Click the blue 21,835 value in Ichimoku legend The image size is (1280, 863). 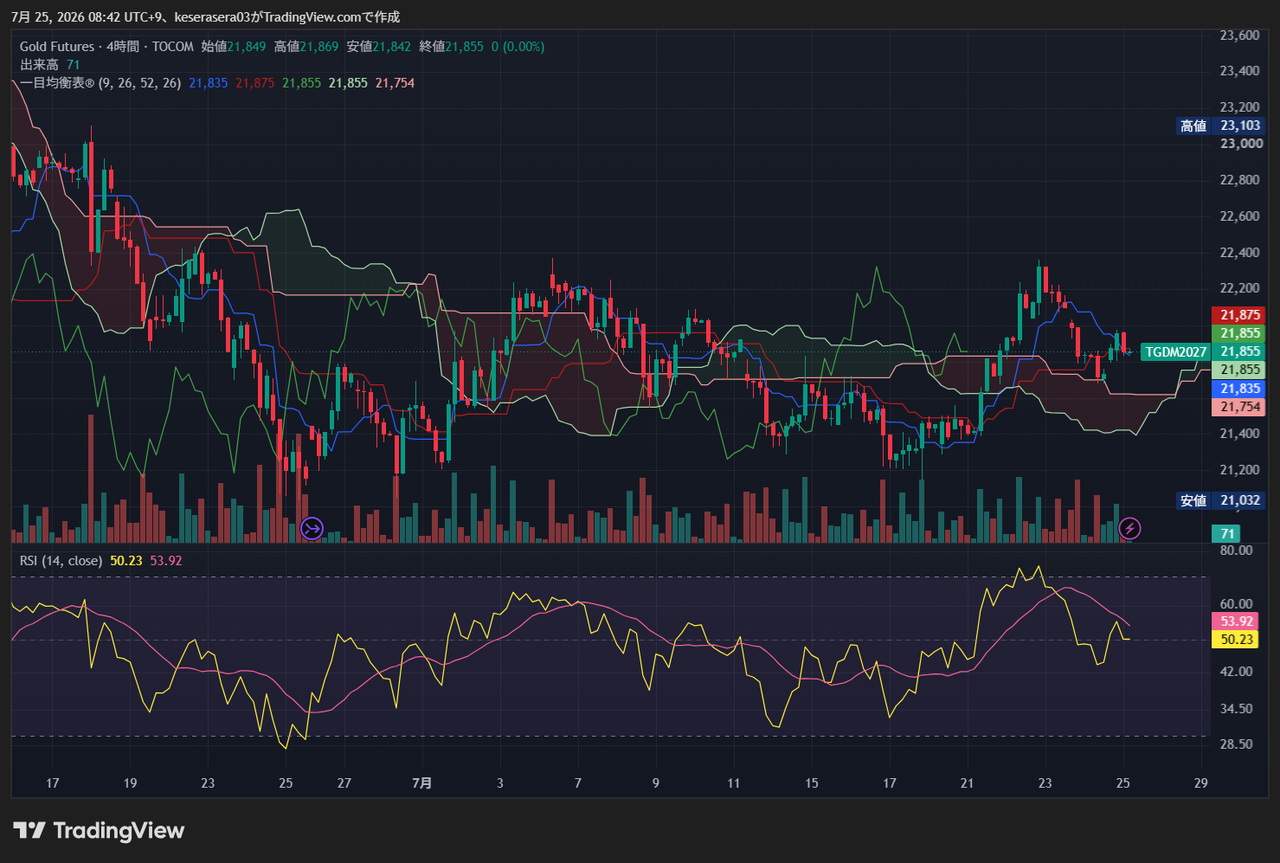pyautogui.click(x=208, y=83)
